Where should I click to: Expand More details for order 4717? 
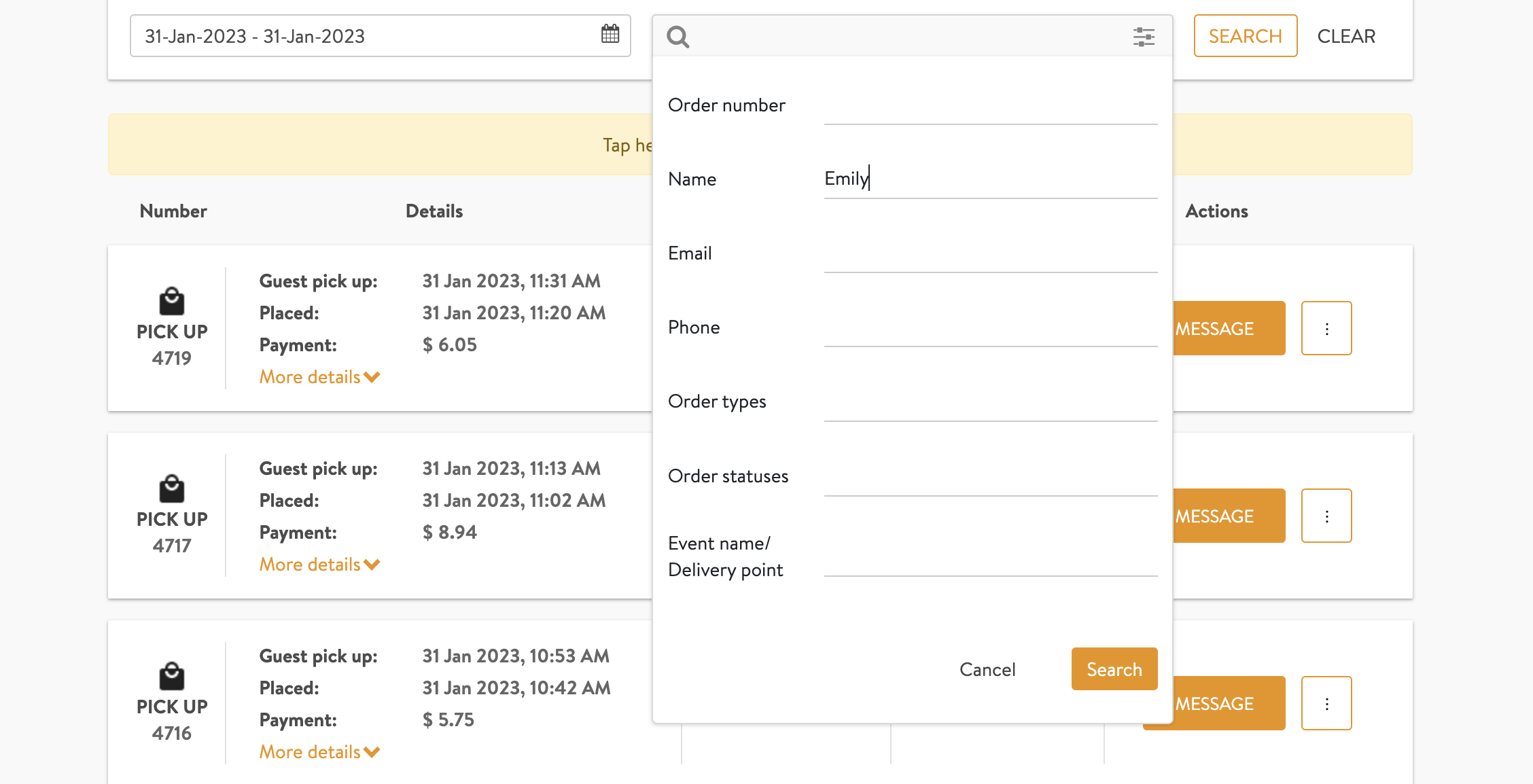coord(319,565)
